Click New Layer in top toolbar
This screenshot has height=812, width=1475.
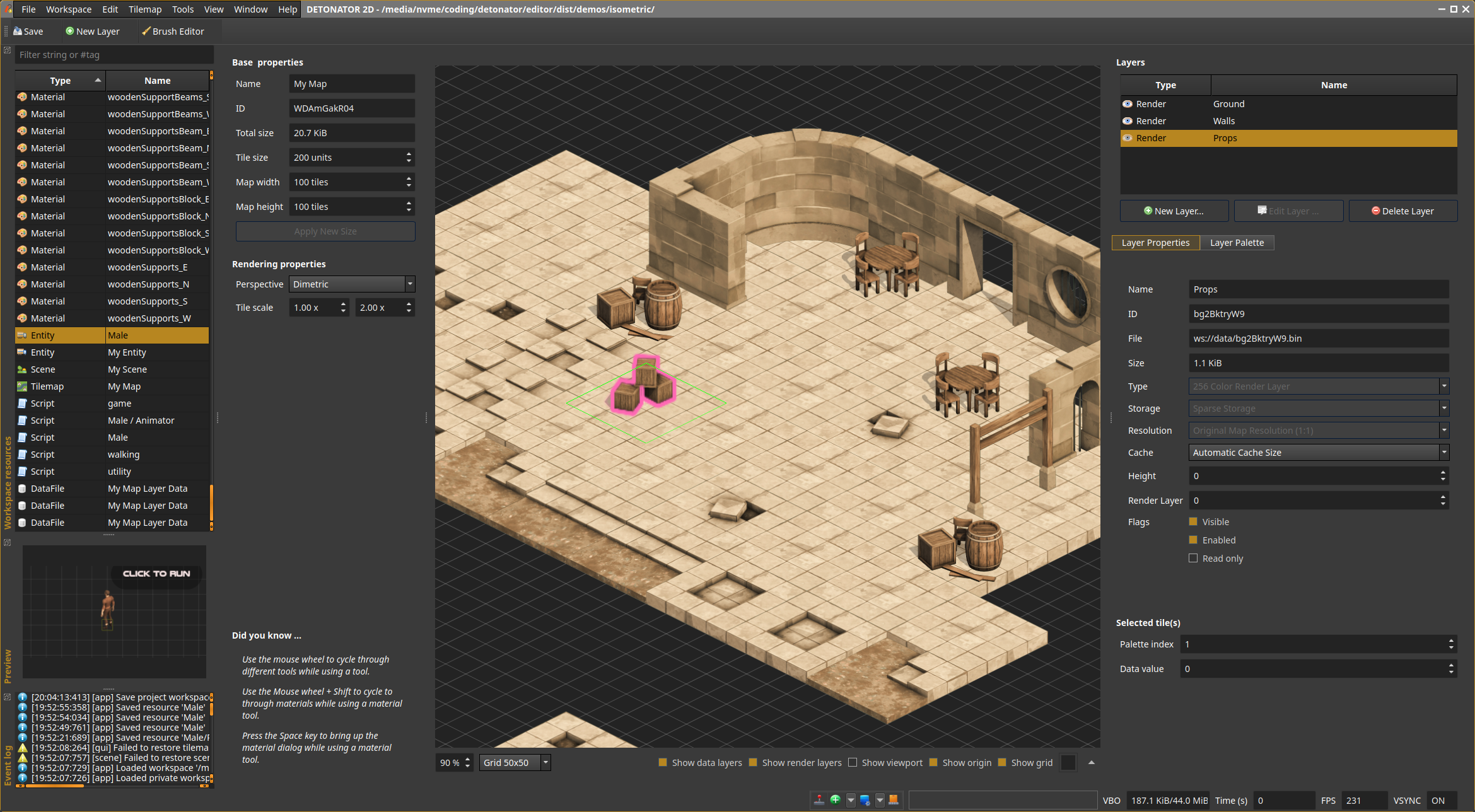point(93,32)
